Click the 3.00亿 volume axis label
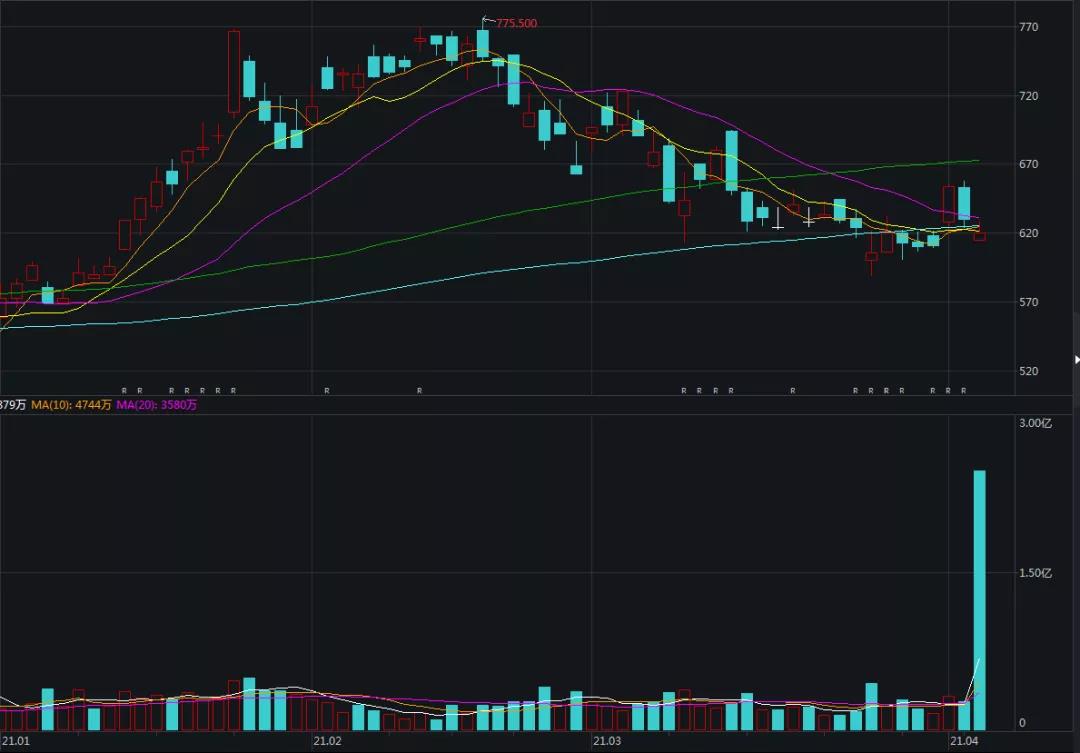The width and height of the screenshot is (1080, 753). [1035, 423]
